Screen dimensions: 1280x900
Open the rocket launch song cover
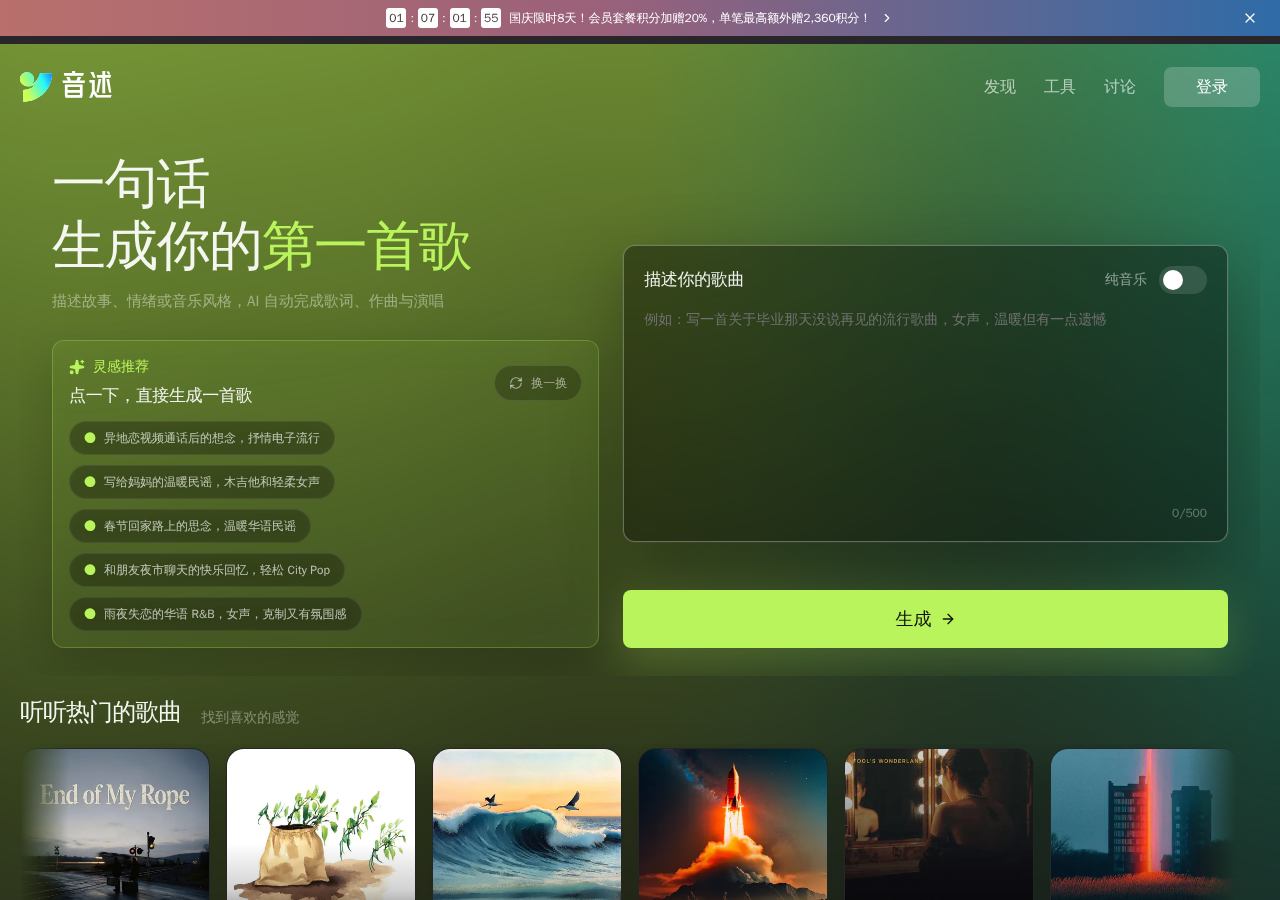[x=733, y=825]
